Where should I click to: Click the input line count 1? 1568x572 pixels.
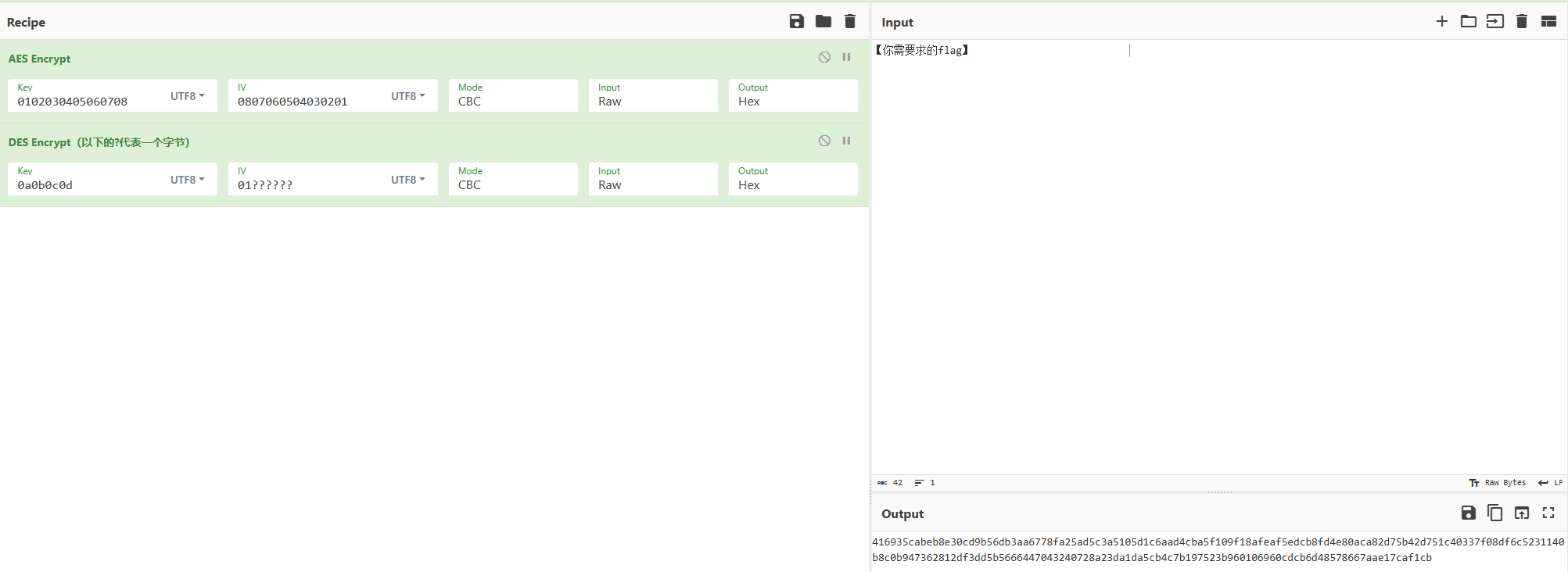coord(924,483)
